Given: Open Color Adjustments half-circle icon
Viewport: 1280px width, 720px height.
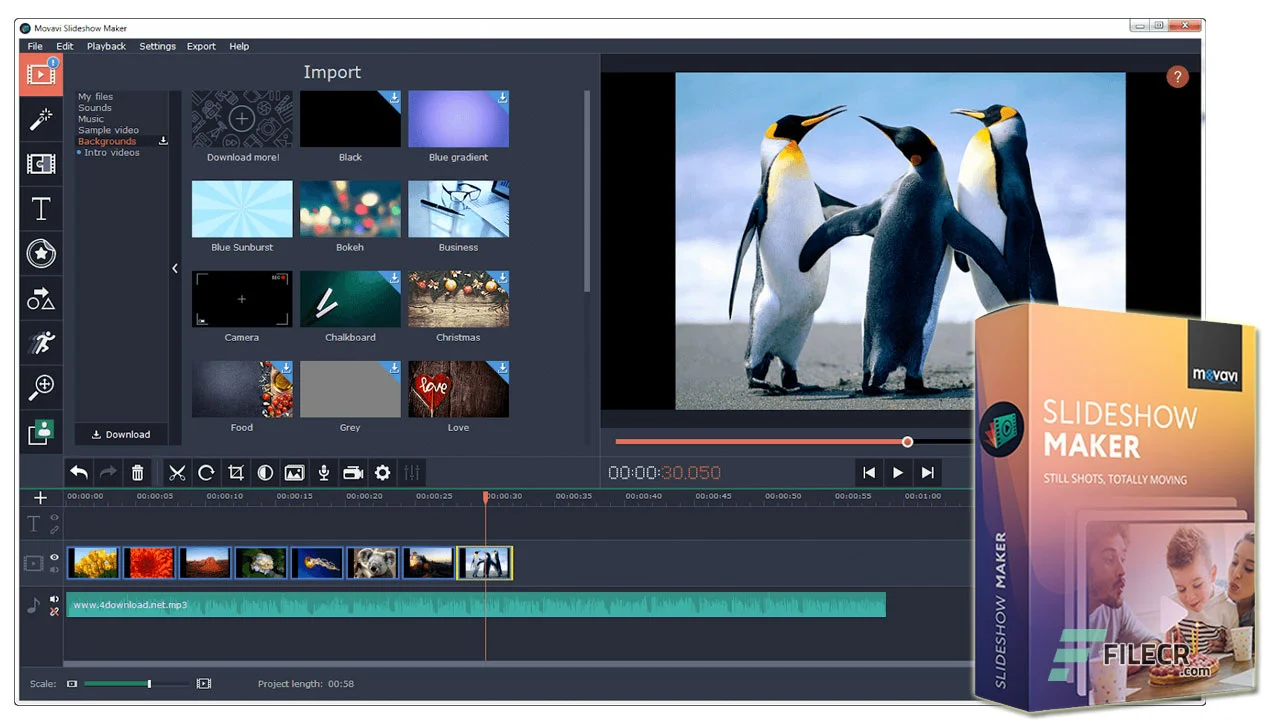Looking at the screenshot, I should click(265, 473).
